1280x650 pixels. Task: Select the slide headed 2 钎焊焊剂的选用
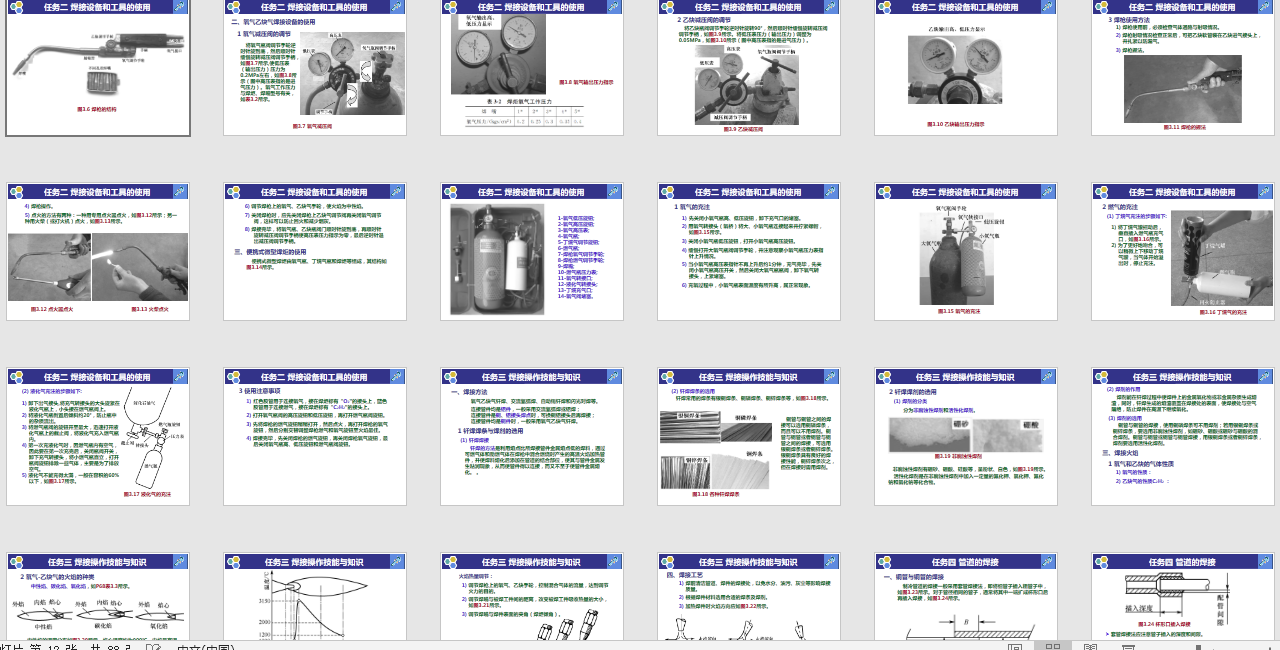pos(966,437)
